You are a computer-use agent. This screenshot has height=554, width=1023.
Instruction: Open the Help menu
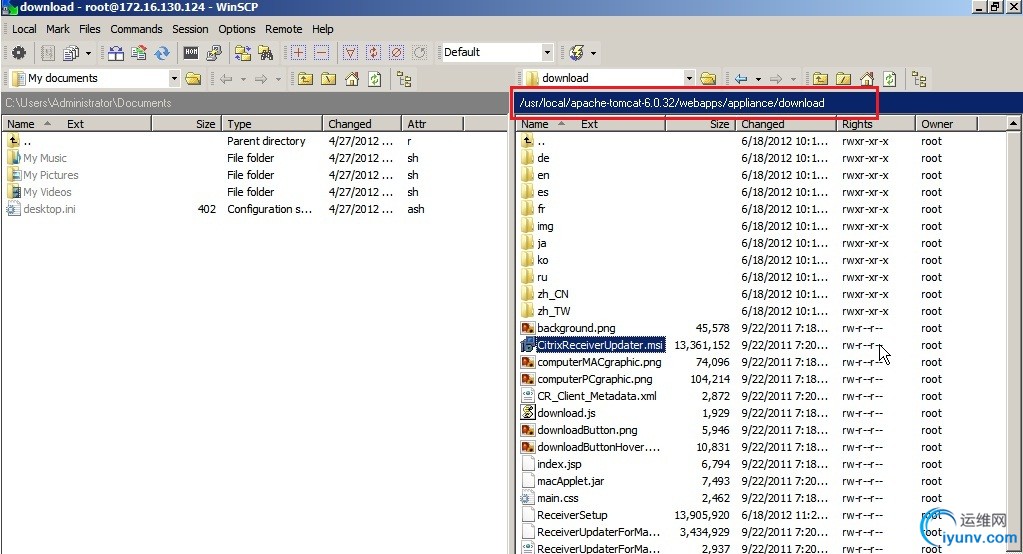point(322,29)
